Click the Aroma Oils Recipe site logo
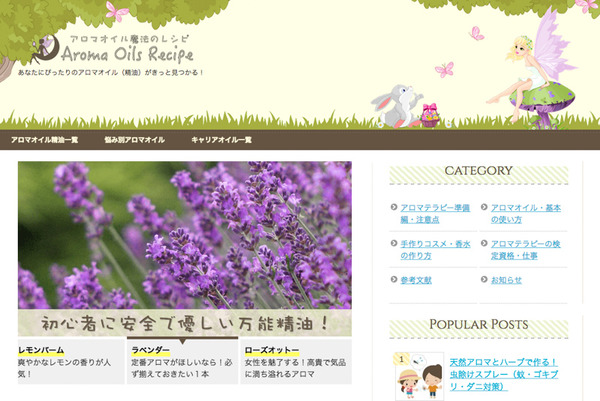Screen dimensions: 600x401 tap(120, 51)
